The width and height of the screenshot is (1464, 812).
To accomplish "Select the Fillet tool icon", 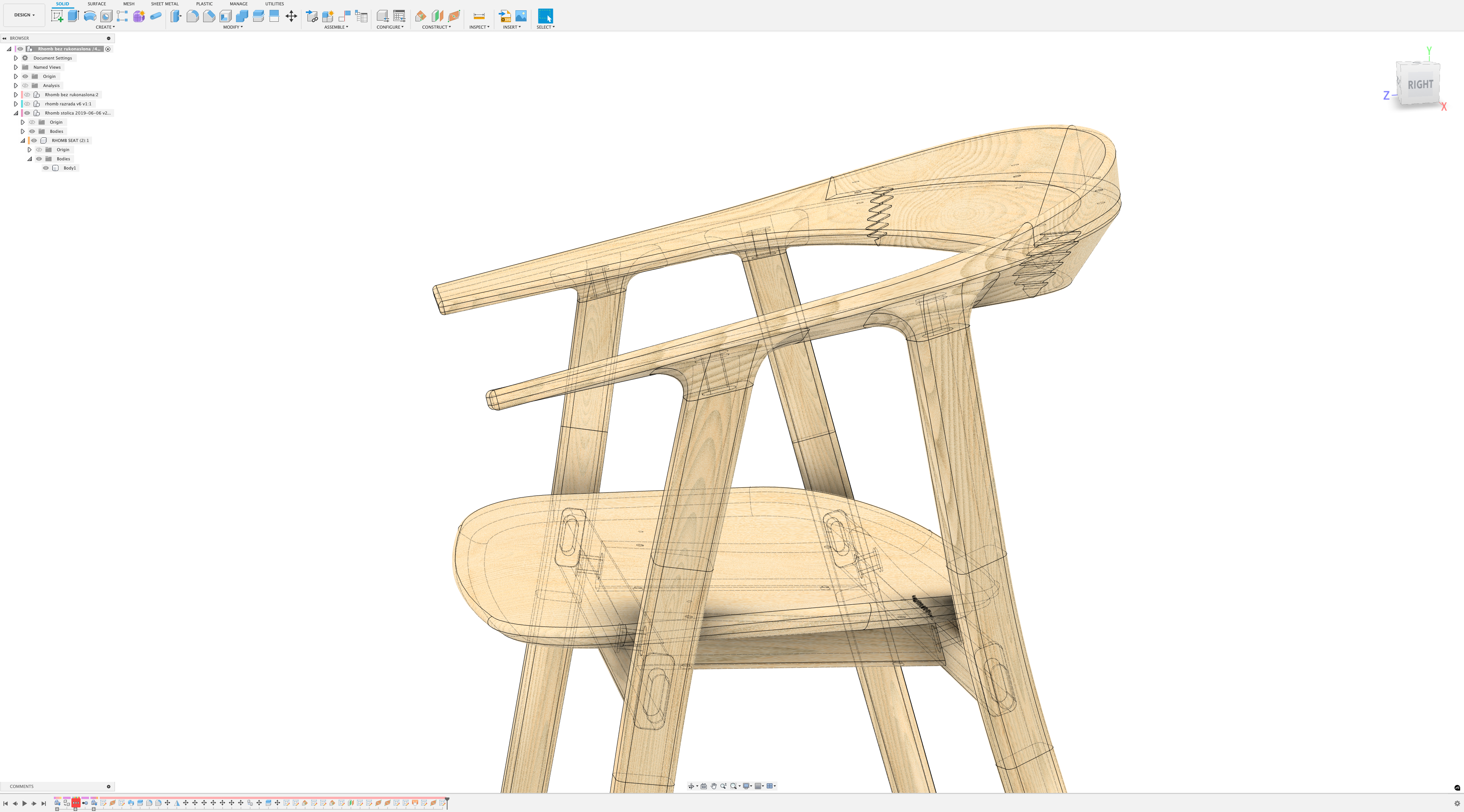I will pyautogui.click(x=193, y=16).
